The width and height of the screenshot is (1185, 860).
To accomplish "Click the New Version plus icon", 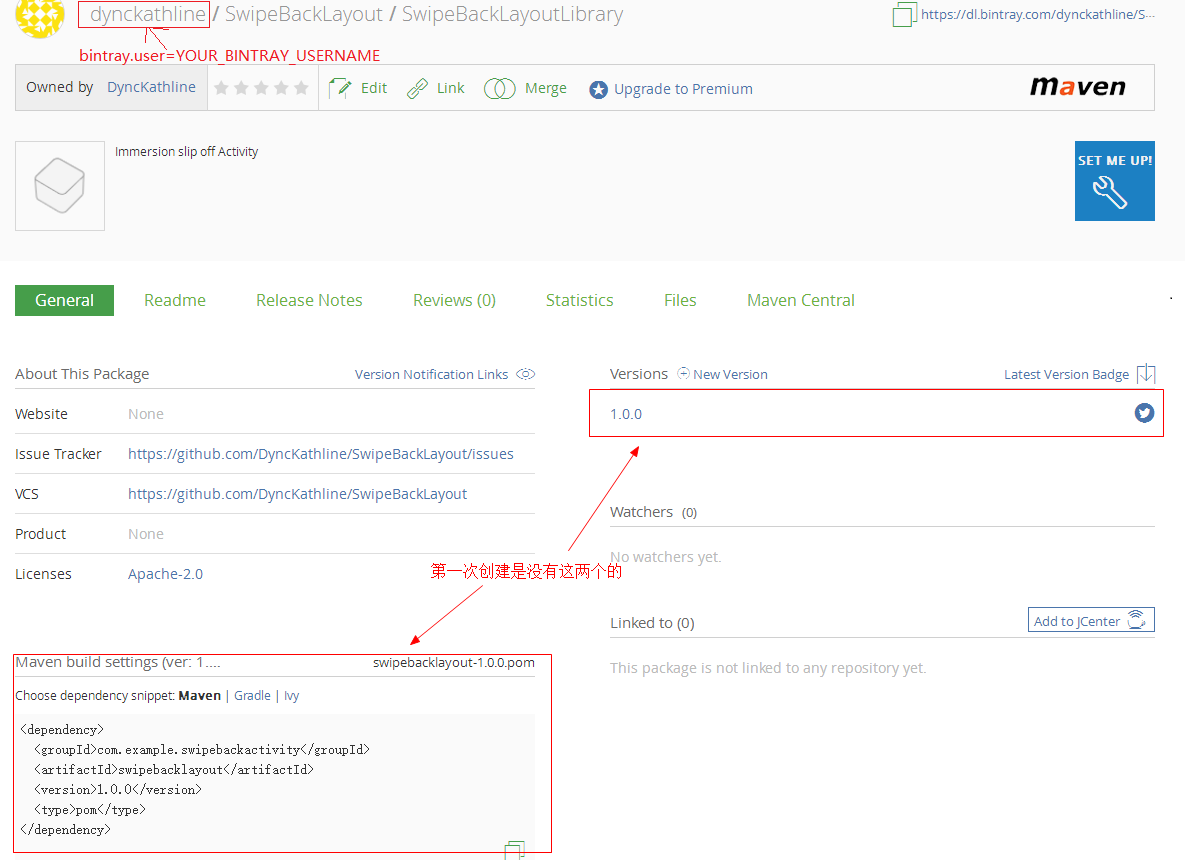I will pos(683,373).
